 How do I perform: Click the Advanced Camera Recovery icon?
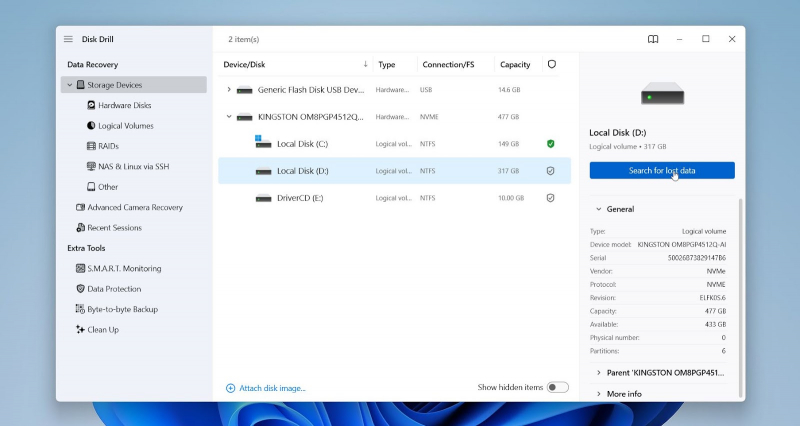pyautogui.click(x=80, y=207)
